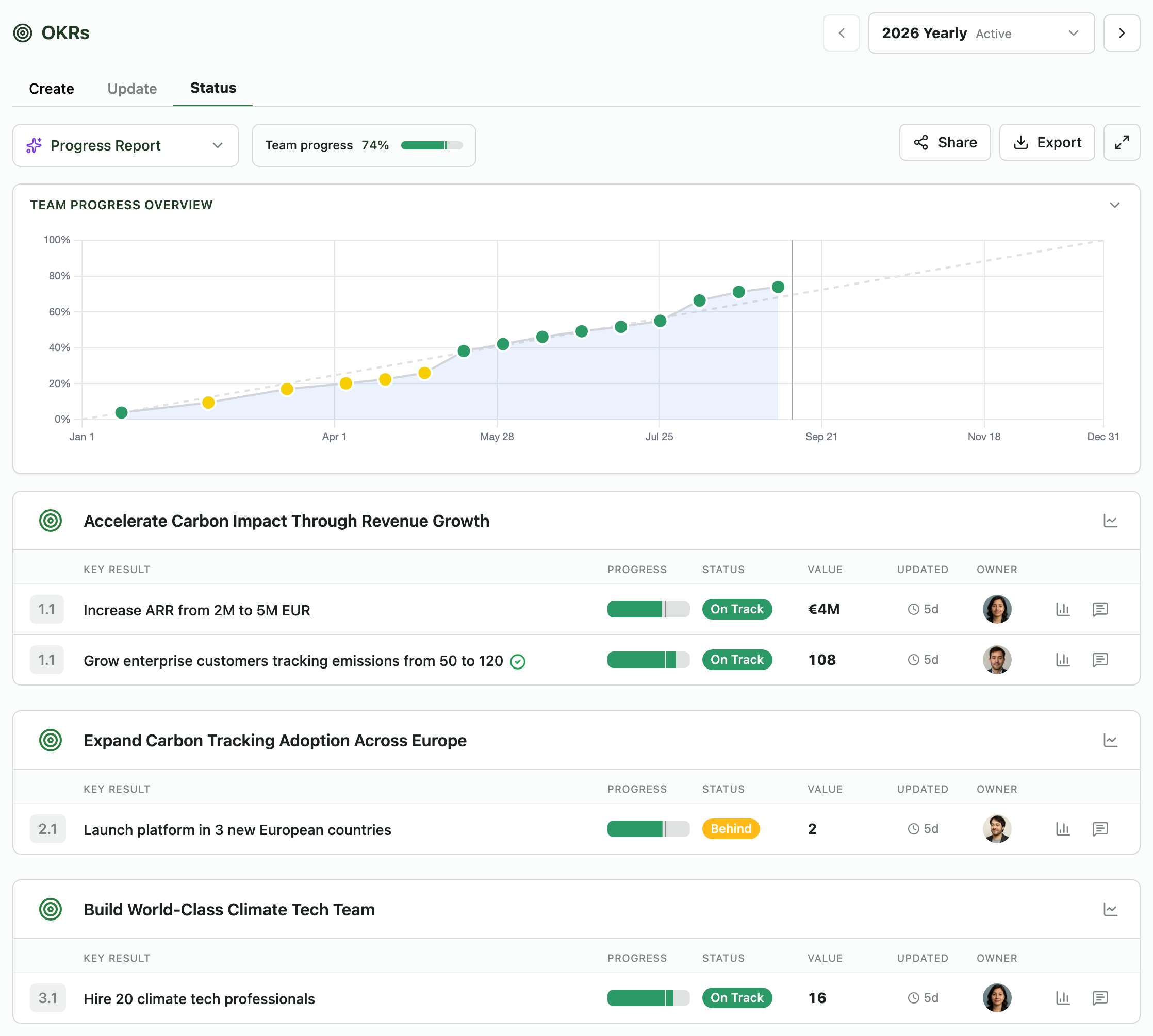Open the Progress Report dropdown
The width and height of the screenshot is (1153, 1036).
point(126,145)
